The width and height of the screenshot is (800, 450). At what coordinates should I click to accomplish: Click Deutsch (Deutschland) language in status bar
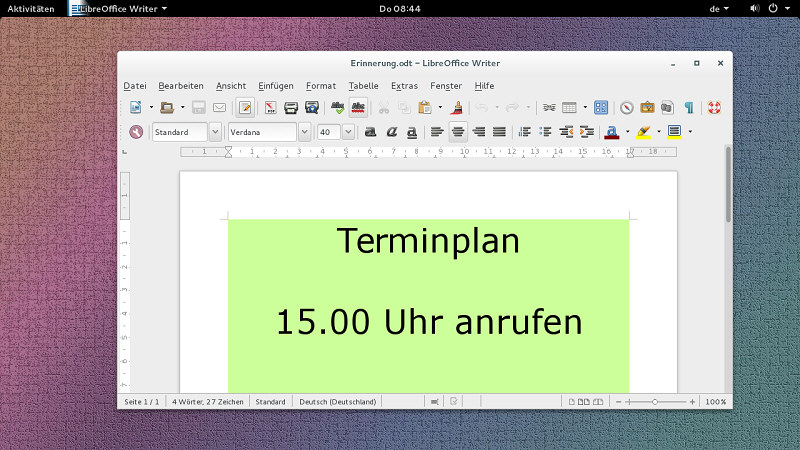[x=338, y=401]
